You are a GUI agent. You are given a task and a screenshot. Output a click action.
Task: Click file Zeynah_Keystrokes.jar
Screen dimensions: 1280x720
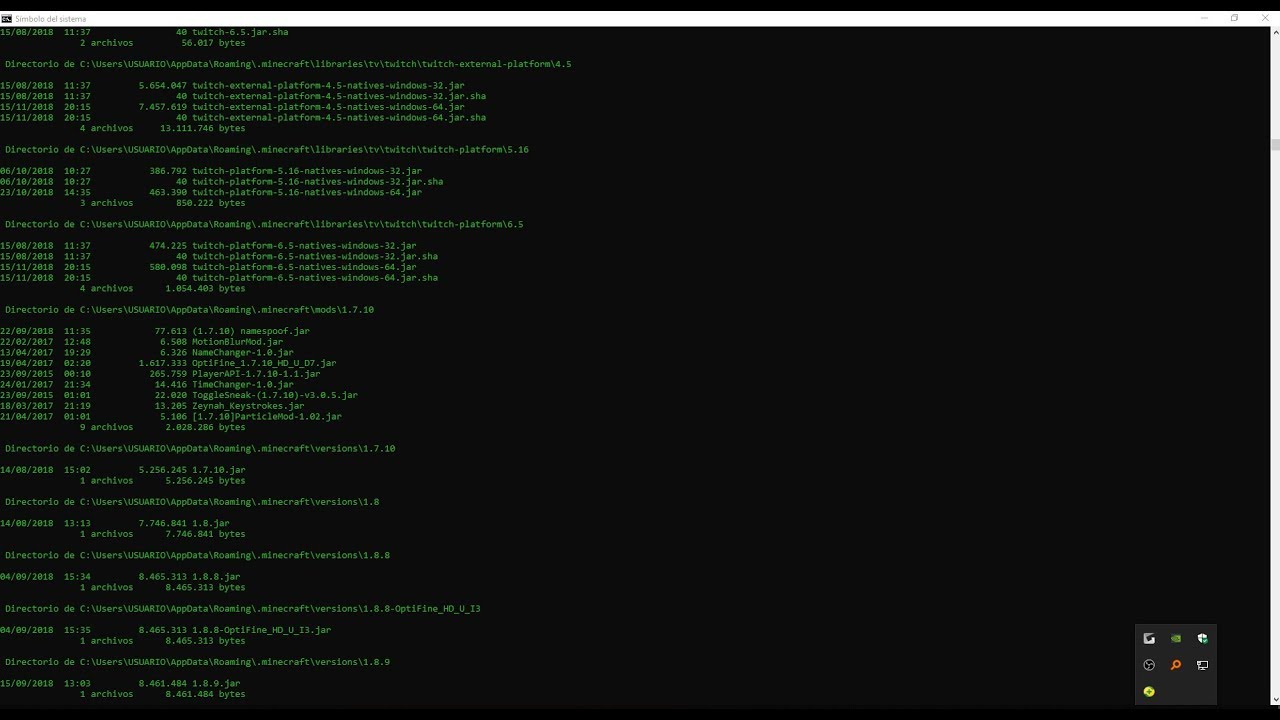coord(248,406)
